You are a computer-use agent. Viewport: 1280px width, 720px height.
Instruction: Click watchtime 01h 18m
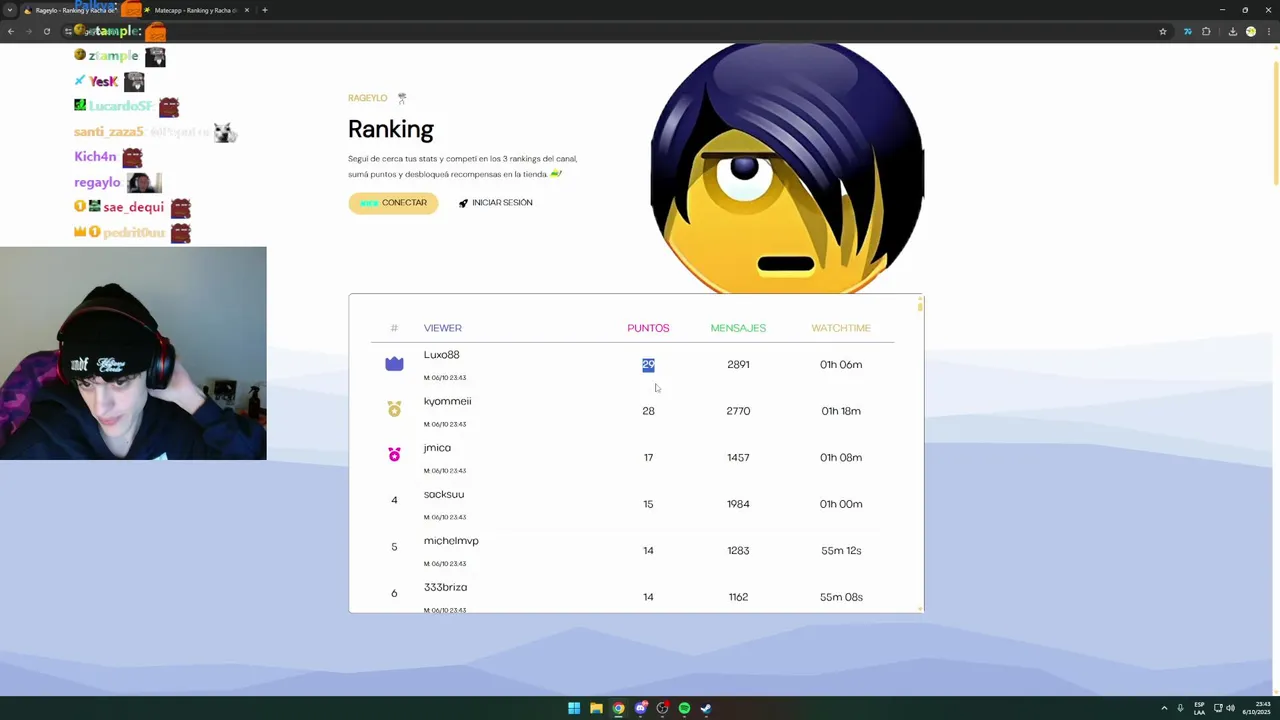click(x=841, y=411)
